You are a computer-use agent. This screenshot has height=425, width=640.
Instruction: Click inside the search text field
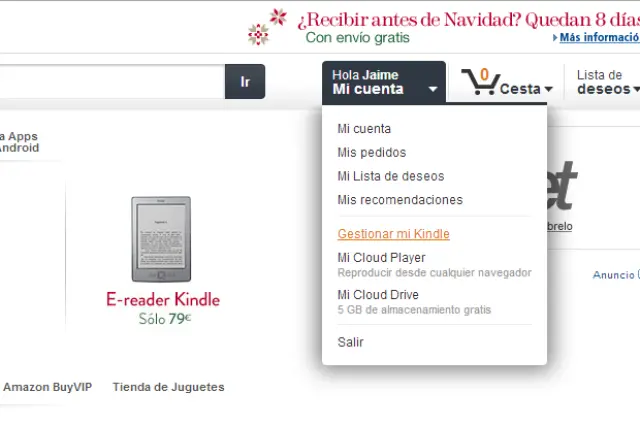click(x=110, y=81)
